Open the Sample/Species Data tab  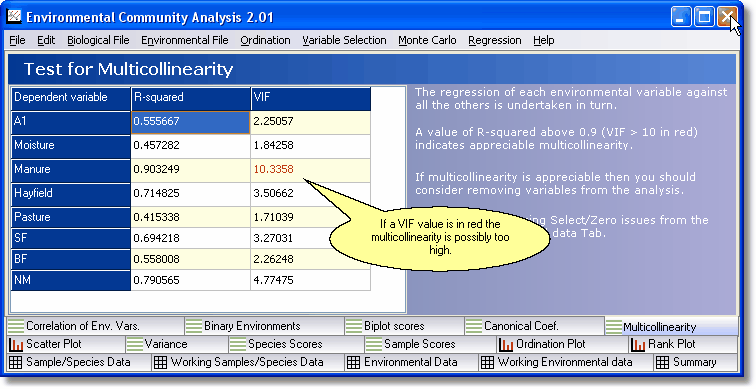pyautogui.click(x=79, y=362)
